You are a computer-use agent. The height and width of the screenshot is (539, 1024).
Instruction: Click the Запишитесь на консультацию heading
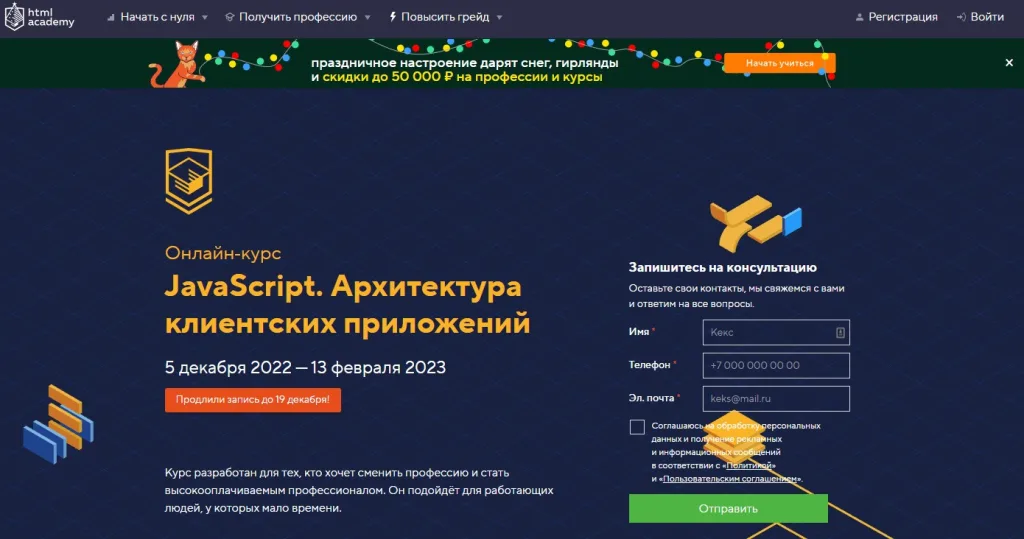pyautogui.click(x=722, y=267)
